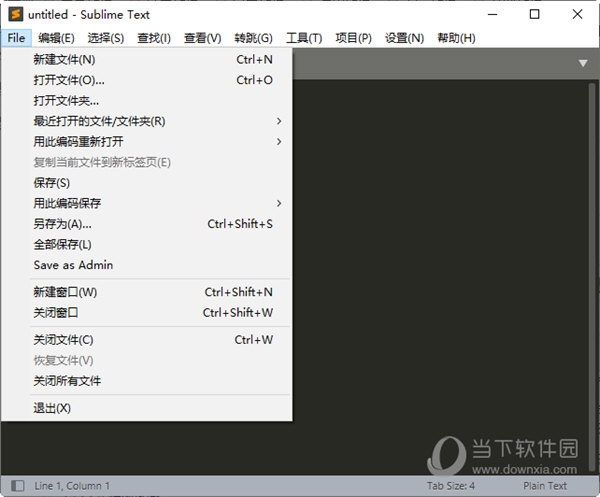Choose 保存(S) menu entry

tap(147, 183)
